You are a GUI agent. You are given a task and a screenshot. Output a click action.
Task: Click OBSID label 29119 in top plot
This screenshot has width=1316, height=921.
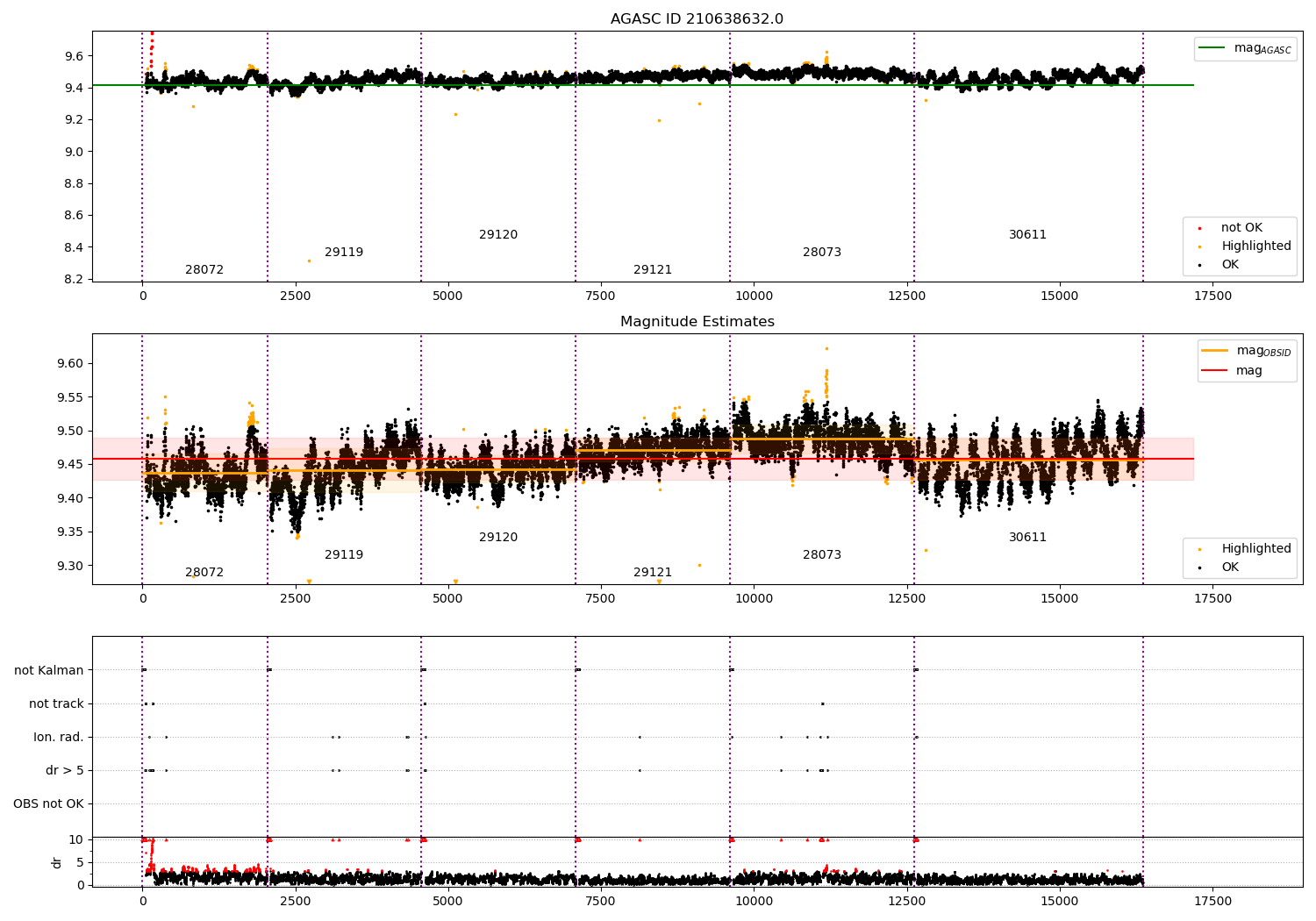(x=344, y=253)
